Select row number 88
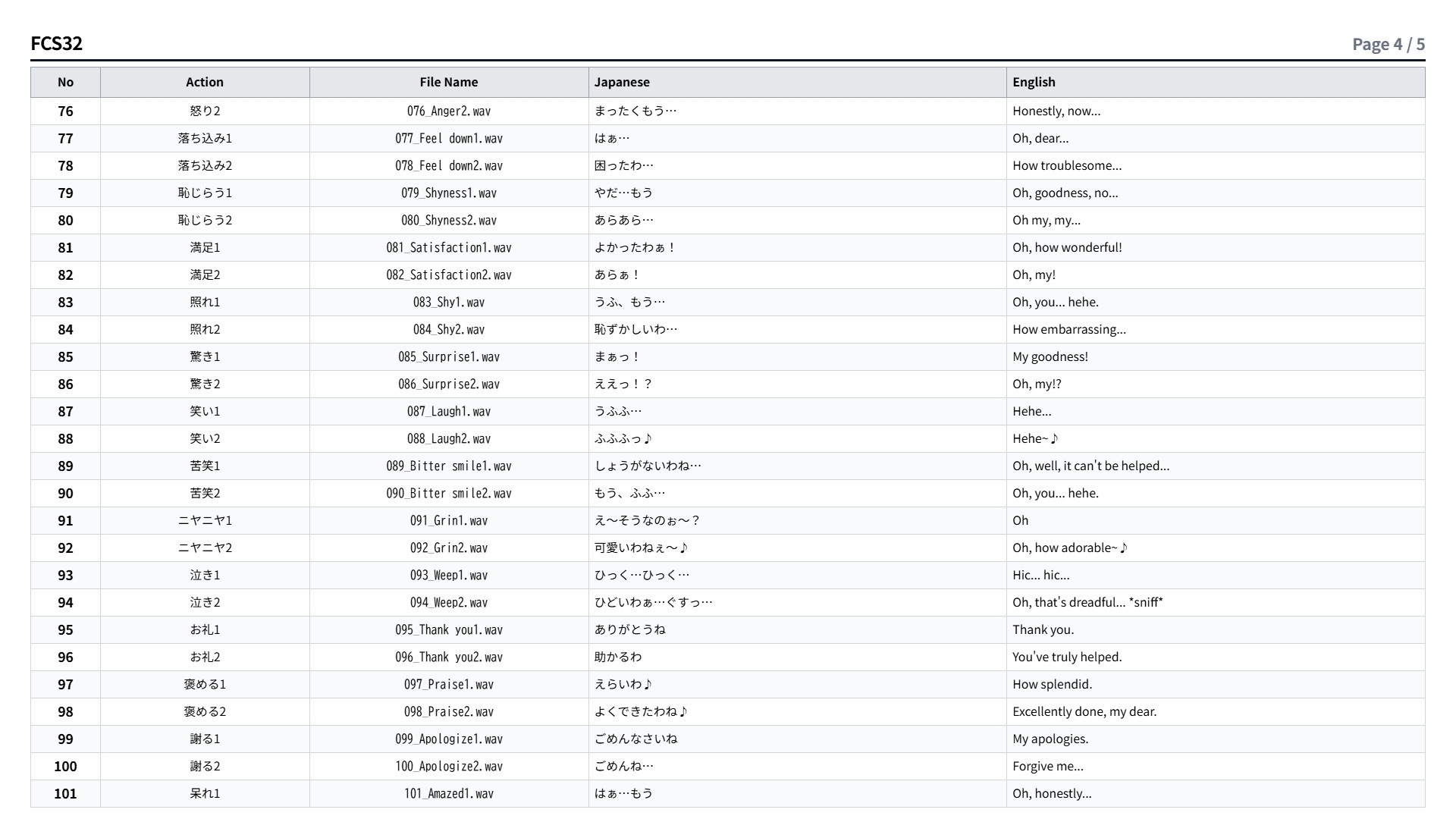This screenshot has width=1456, height=819. coord(66,439)
